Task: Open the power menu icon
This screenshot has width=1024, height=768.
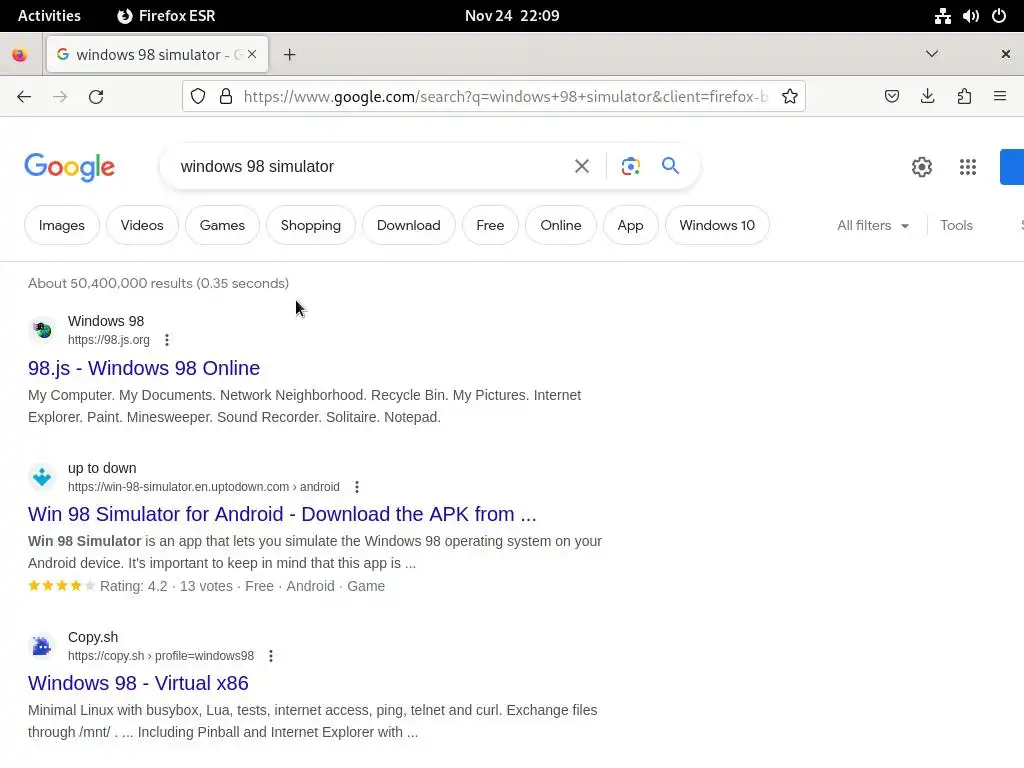Action: coord(999,16)
